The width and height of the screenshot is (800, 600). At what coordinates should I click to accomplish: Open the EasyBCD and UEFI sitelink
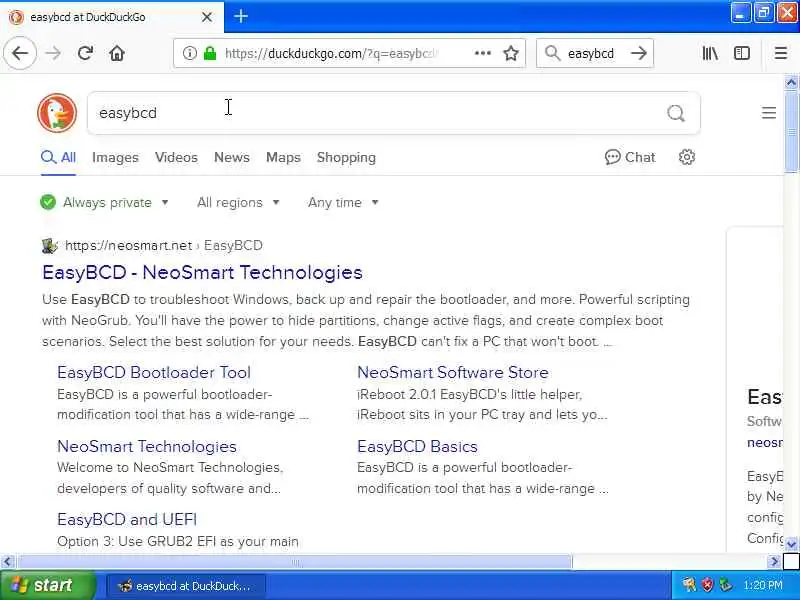(127, 519)
